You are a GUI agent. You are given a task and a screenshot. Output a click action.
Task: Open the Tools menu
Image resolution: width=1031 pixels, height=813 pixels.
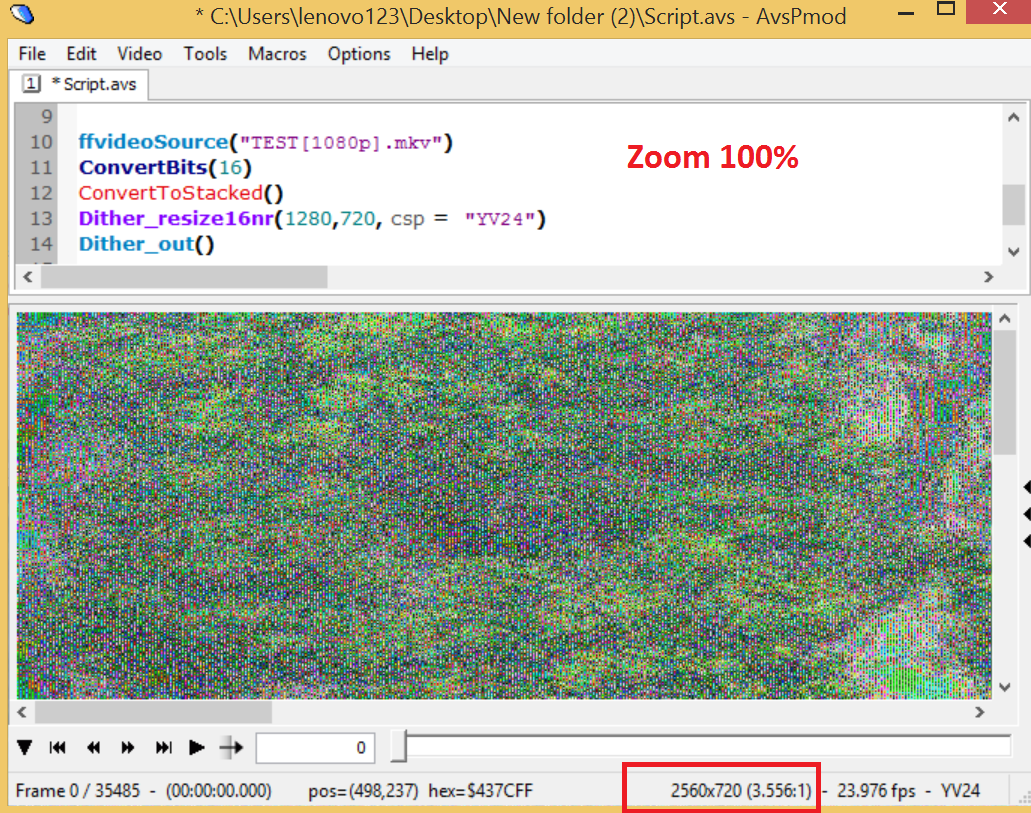coord(205,54)
